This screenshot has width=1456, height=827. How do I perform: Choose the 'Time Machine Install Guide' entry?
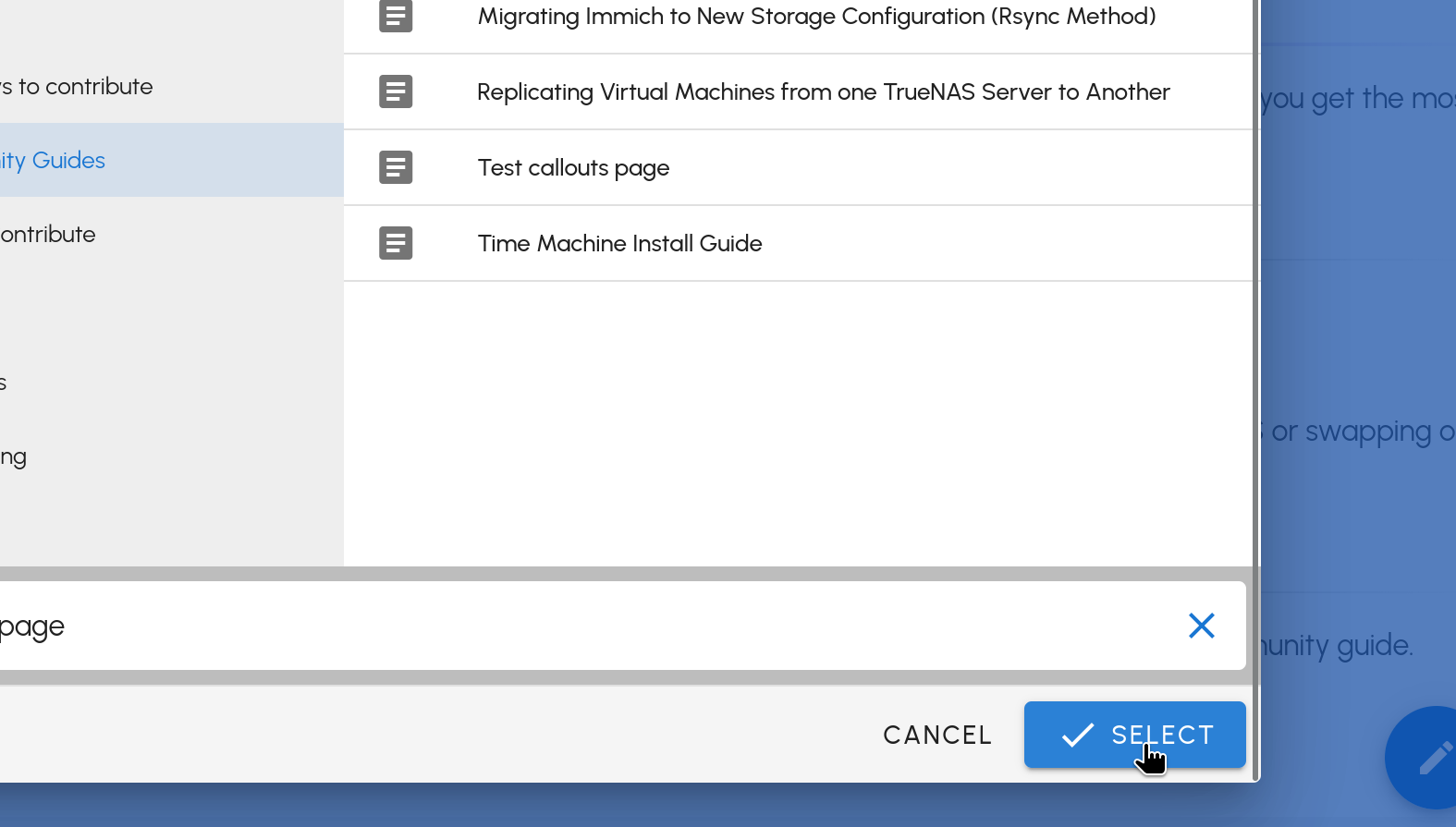pos(797,243)
